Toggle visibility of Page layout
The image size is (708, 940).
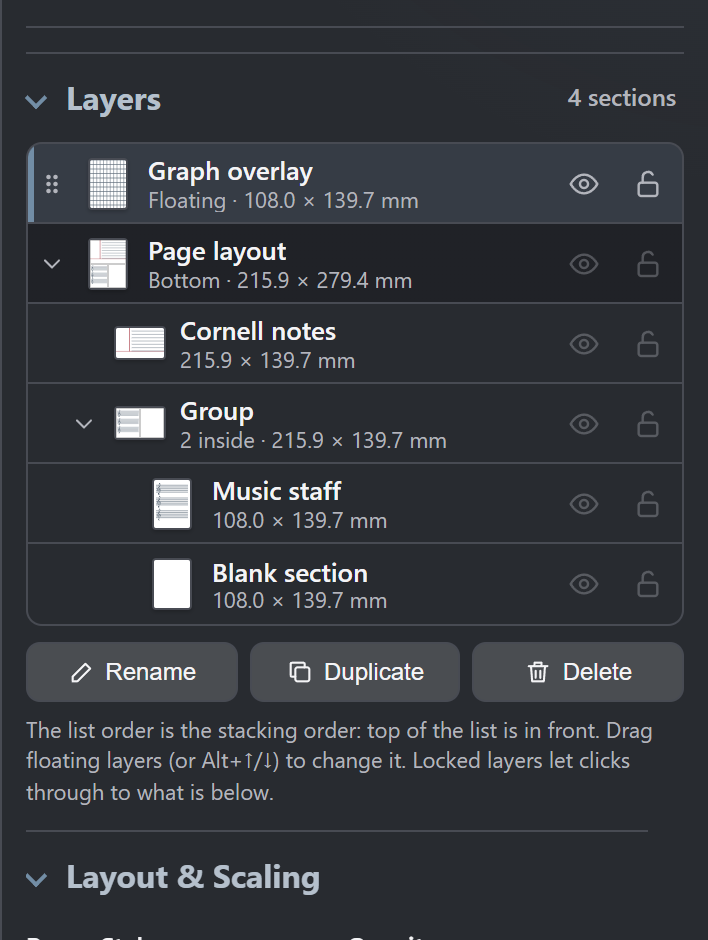(584, 264)
